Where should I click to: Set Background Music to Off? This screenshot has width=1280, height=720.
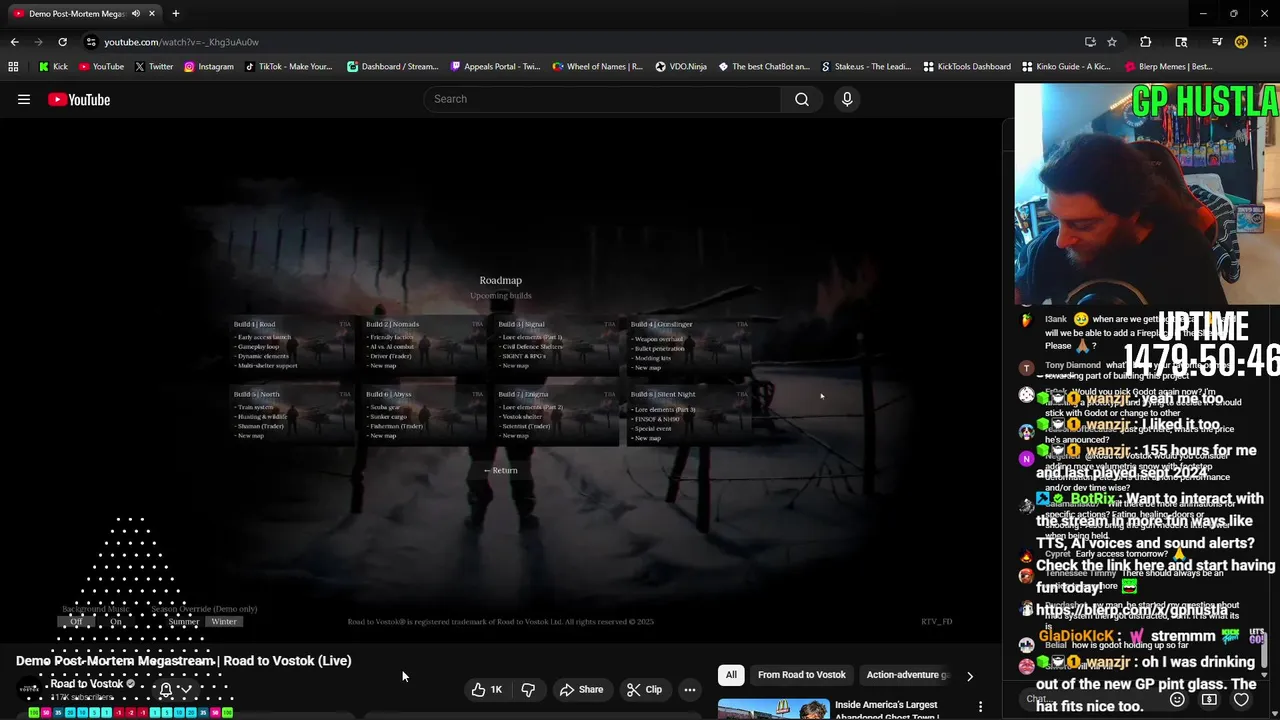[x=76, y=621]
